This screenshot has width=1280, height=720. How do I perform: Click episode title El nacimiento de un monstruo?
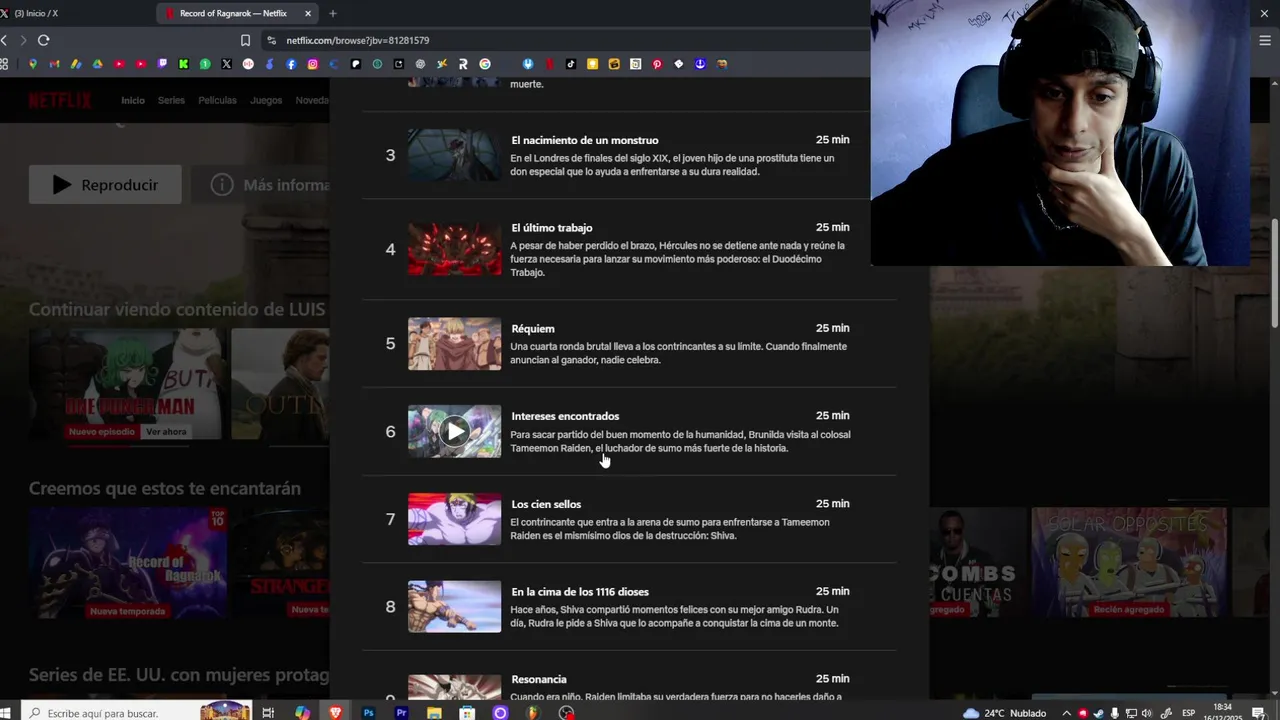point(585,140)
